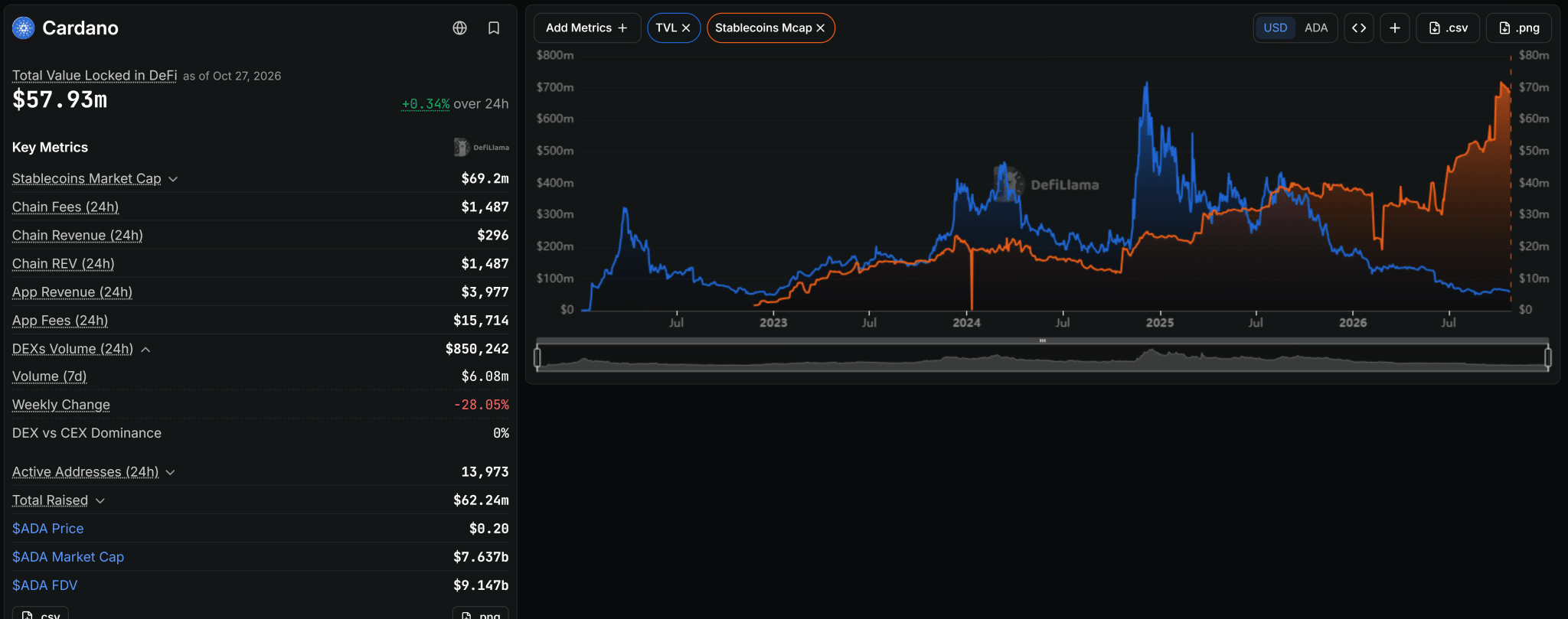Click the plus button beside embed

pyautogui.click(x=1395, y=28)
